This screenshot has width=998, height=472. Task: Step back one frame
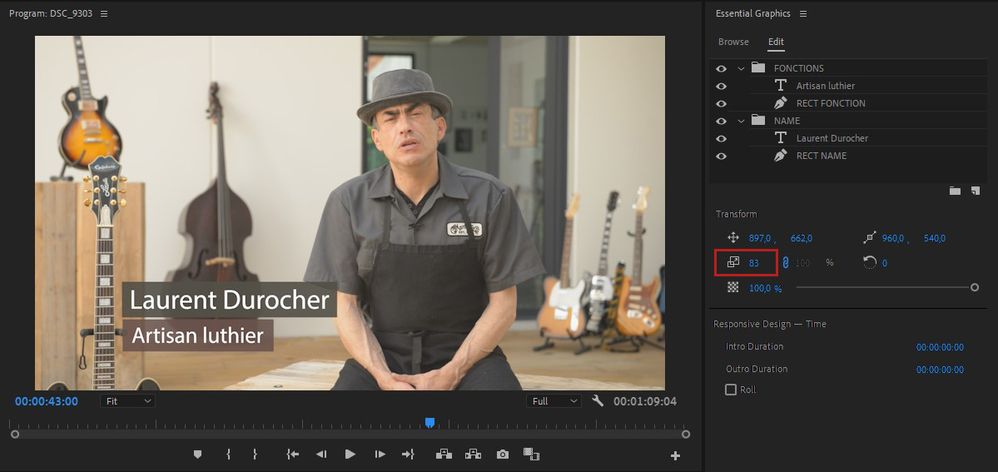coord(321,454)
